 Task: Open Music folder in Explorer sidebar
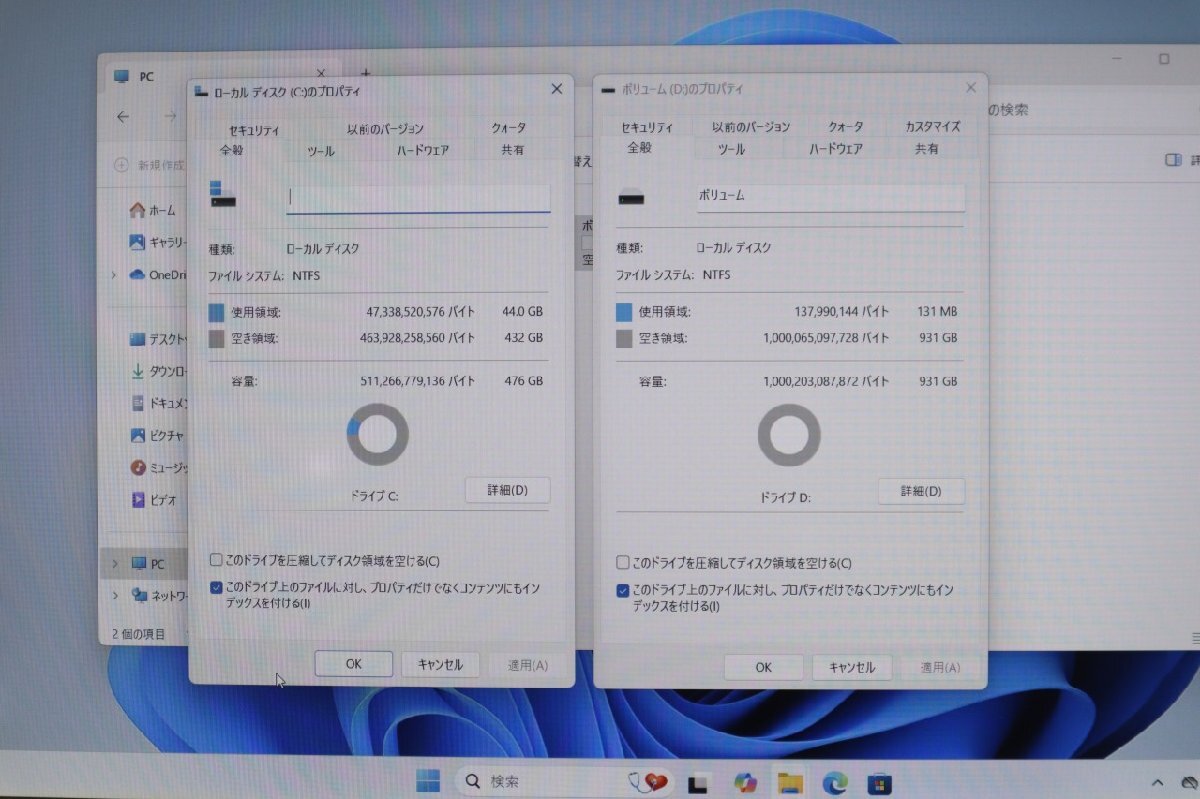pos(160,467)
